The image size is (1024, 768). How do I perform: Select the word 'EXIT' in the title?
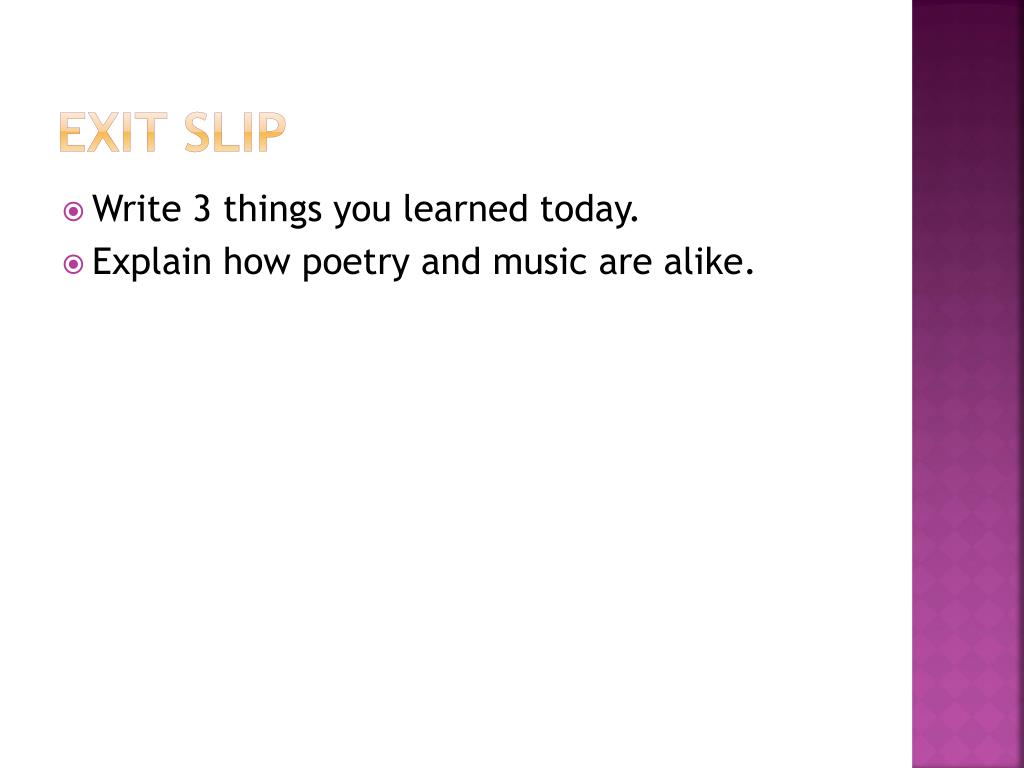[x=110, y=132]
